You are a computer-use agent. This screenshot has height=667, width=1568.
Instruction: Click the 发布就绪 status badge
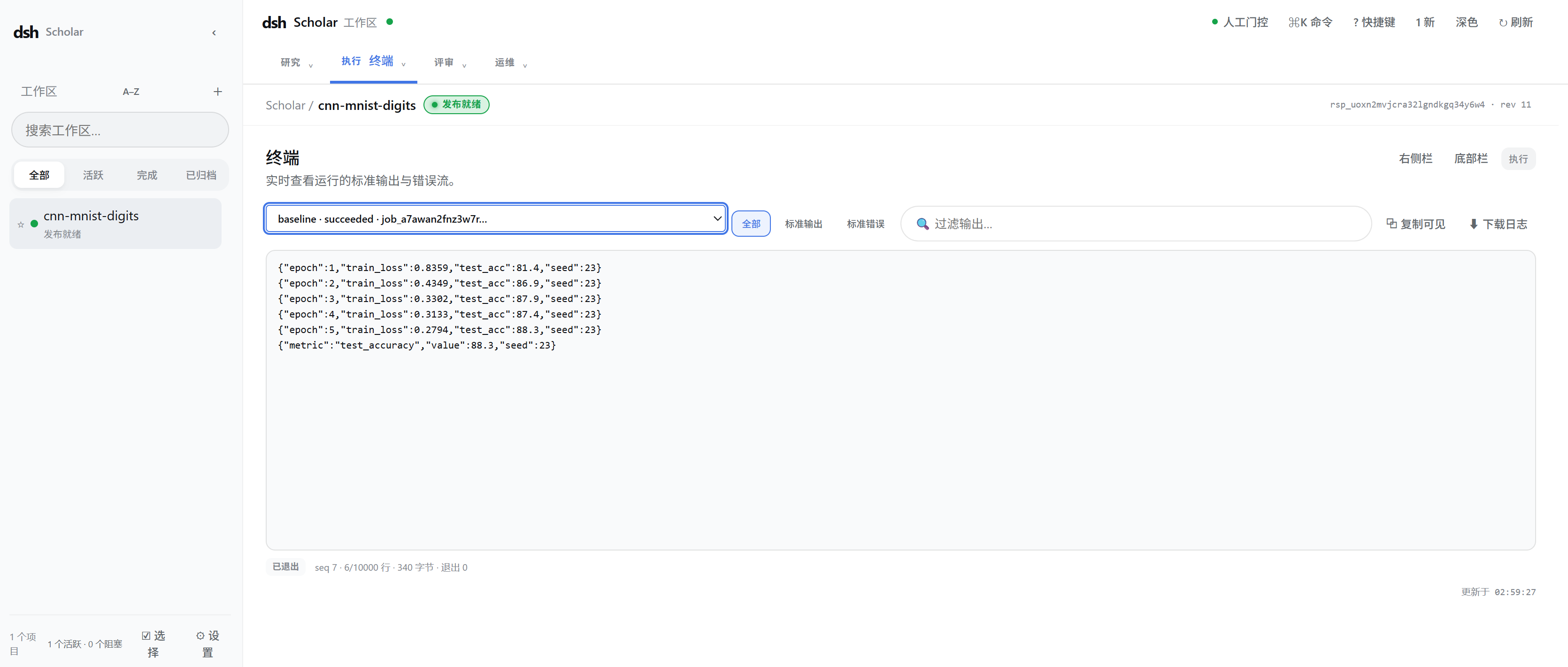456,104
